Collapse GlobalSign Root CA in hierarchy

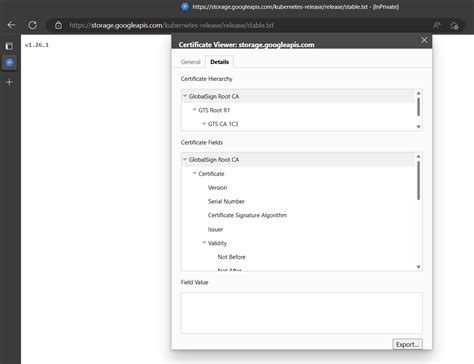pos(185,96)
